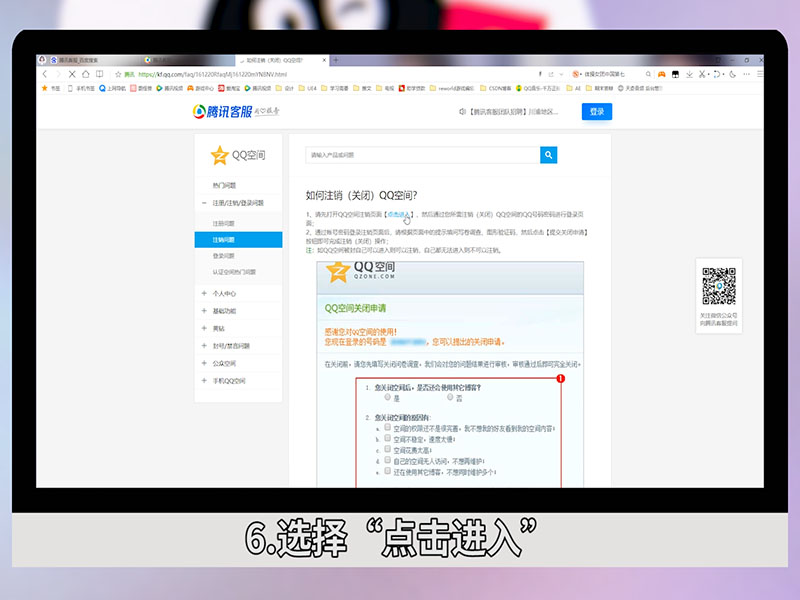Bookmark this page with the address bar star
This screenshot has width=800, height=600.
pos(118,74)
